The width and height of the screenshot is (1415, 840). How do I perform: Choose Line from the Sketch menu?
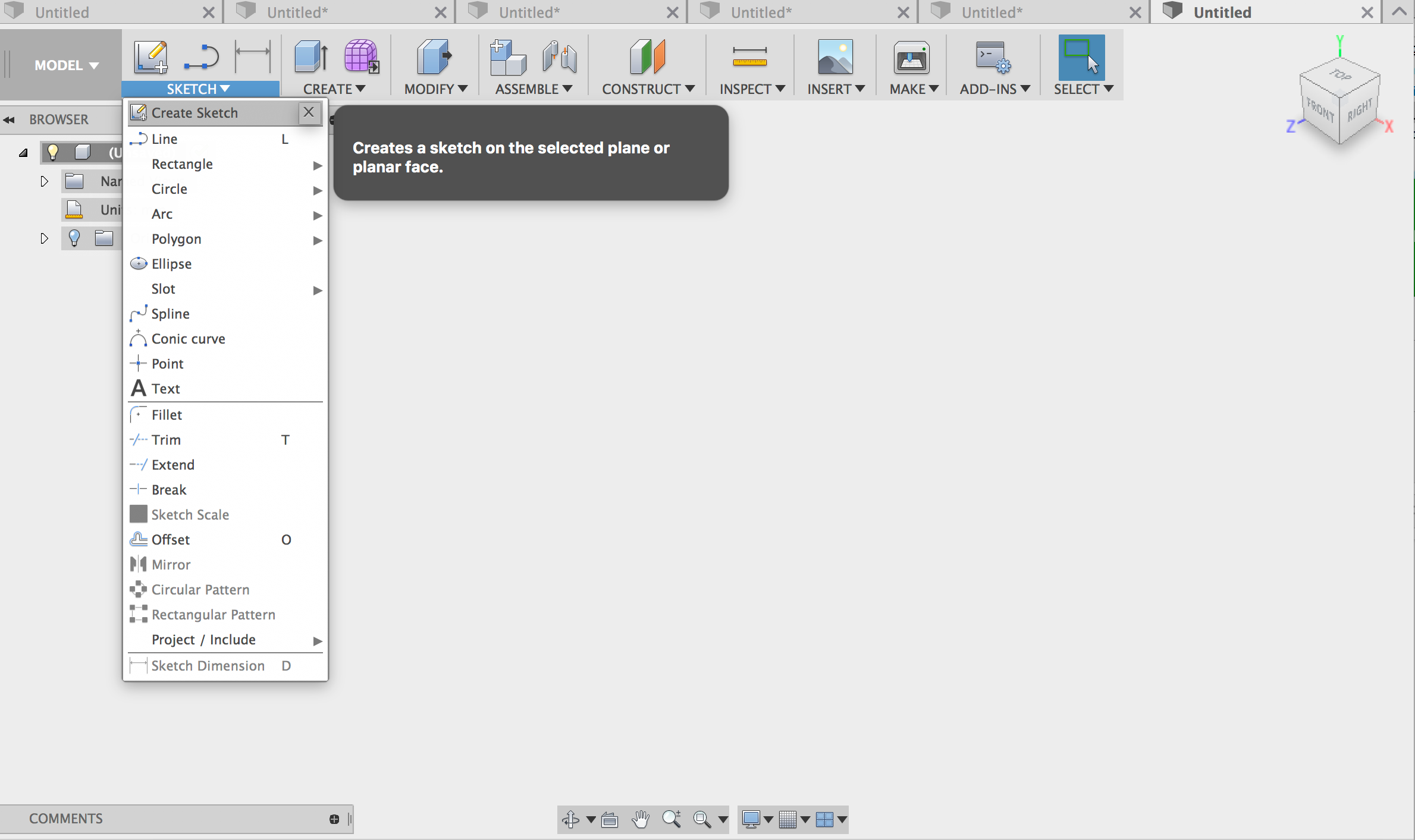225,139
